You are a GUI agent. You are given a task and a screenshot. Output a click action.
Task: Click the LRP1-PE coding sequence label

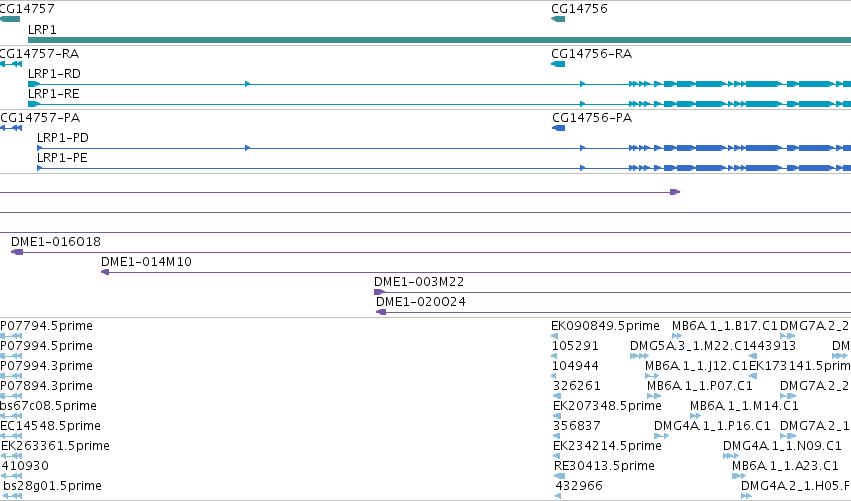62,158
